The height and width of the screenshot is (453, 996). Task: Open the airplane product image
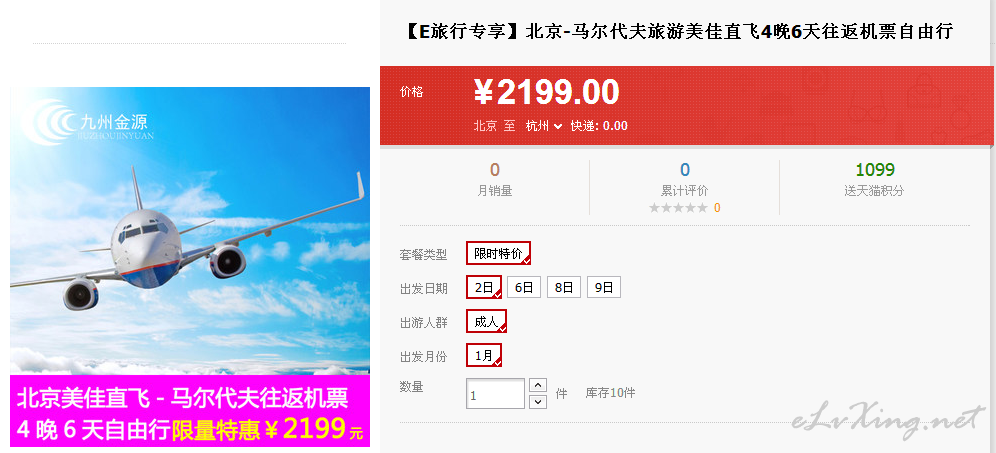click(190, 231)
